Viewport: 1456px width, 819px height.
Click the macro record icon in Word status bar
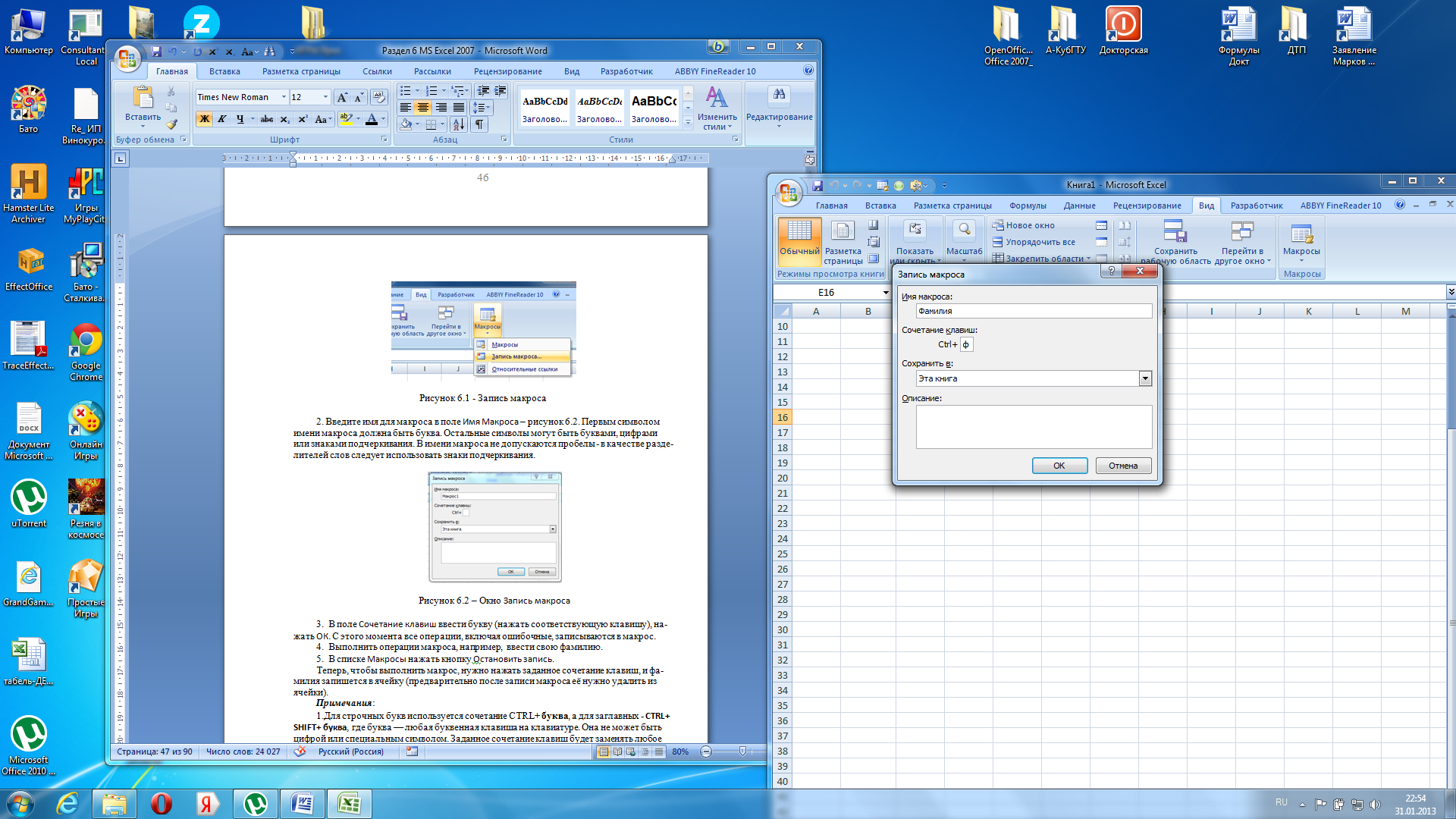(412, 752)
